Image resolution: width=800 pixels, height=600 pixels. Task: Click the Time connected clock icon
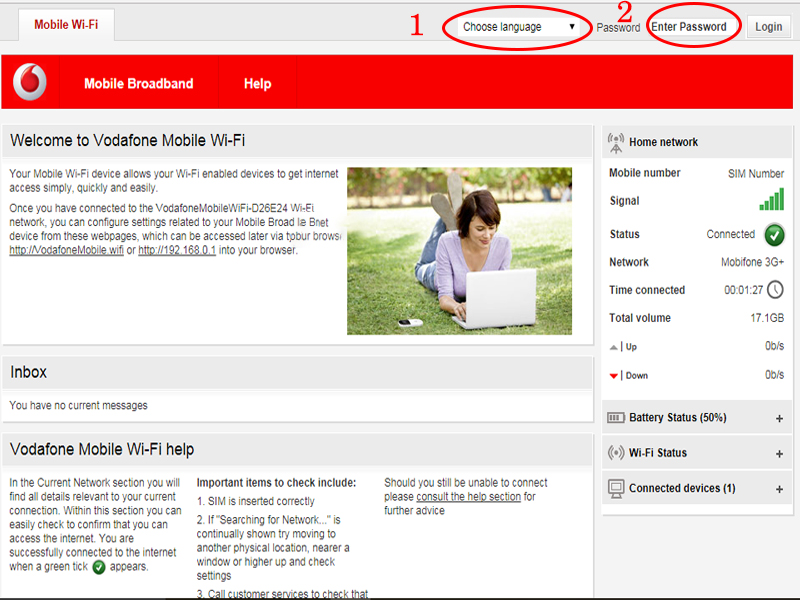coord(775,290)
